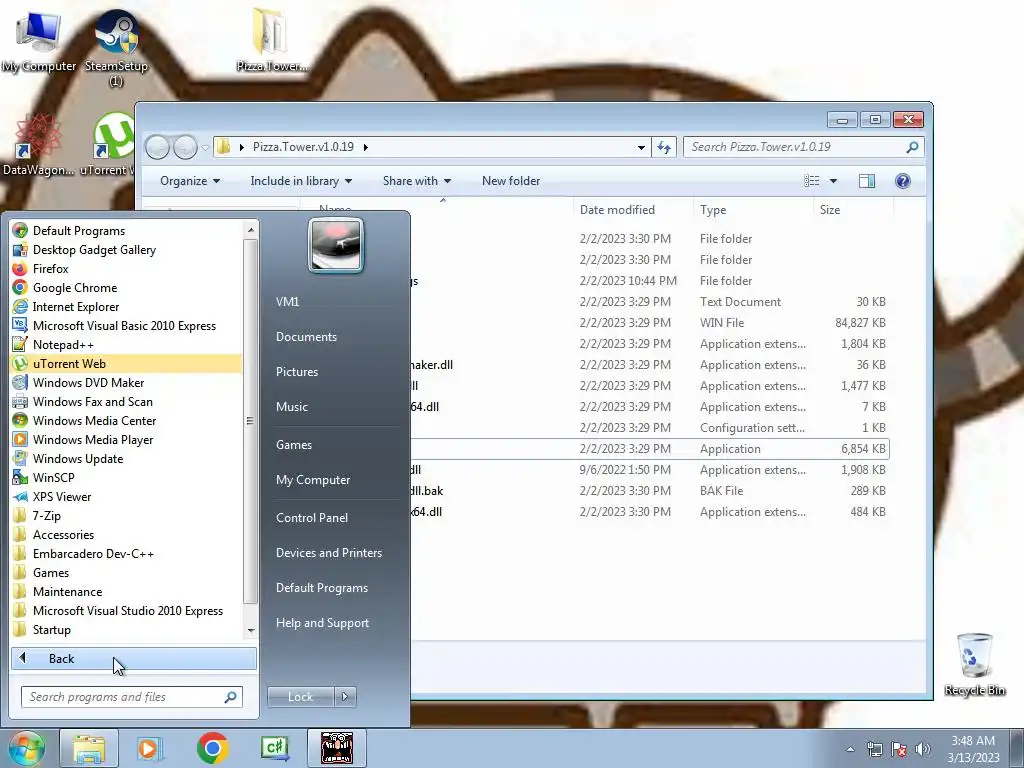Viewport: 1024px width, 768px height.
Task: Click the Lock button
Action: (300, 697)
